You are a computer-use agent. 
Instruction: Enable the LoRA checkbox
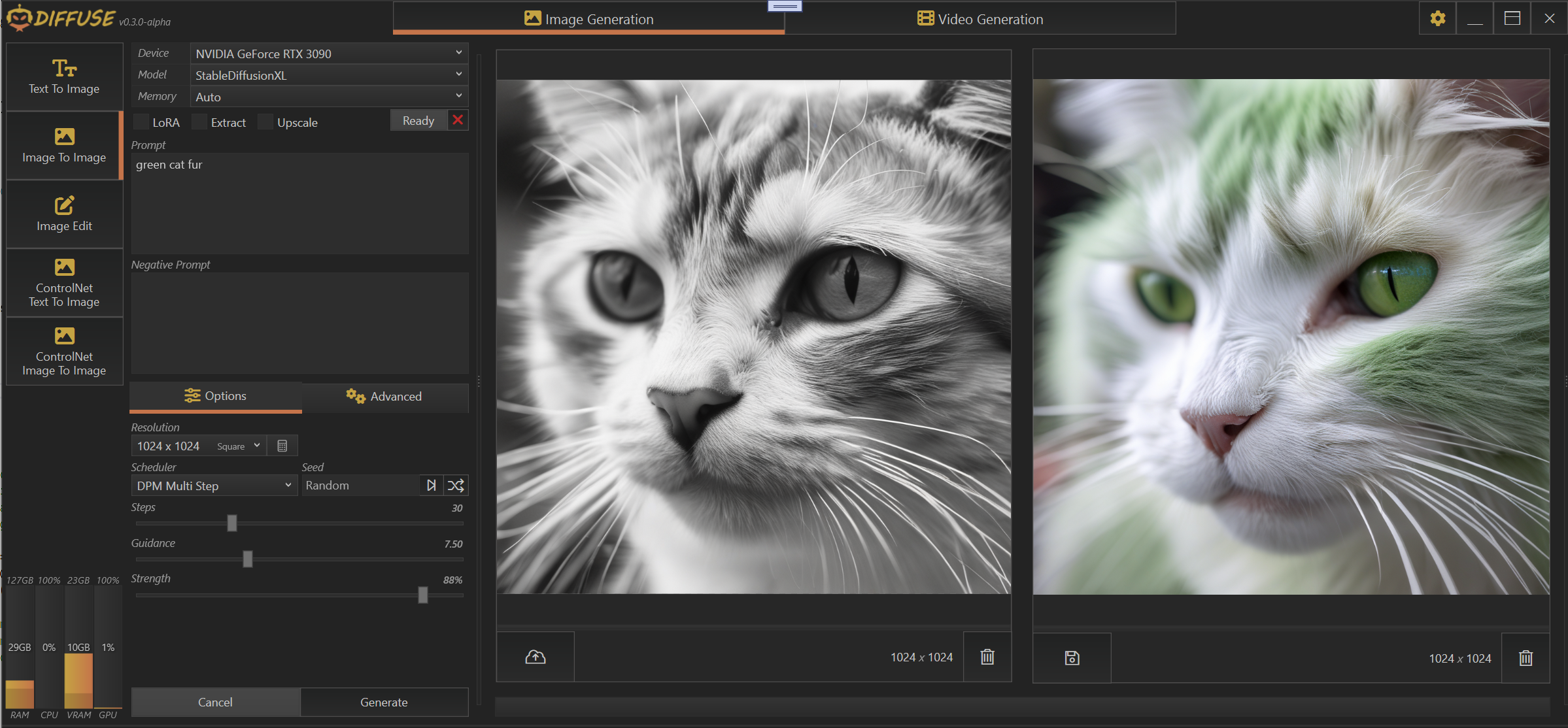click(141, 122)
